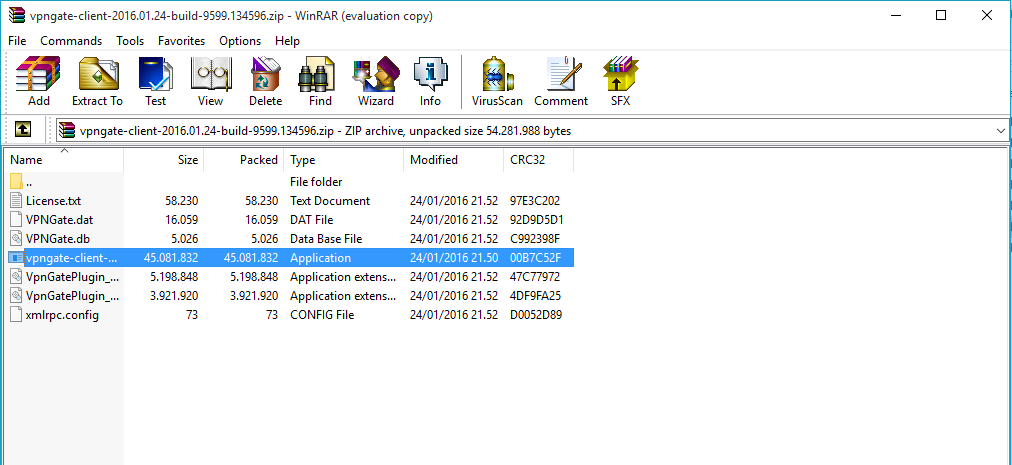Open the Options menu

[240, 41]
